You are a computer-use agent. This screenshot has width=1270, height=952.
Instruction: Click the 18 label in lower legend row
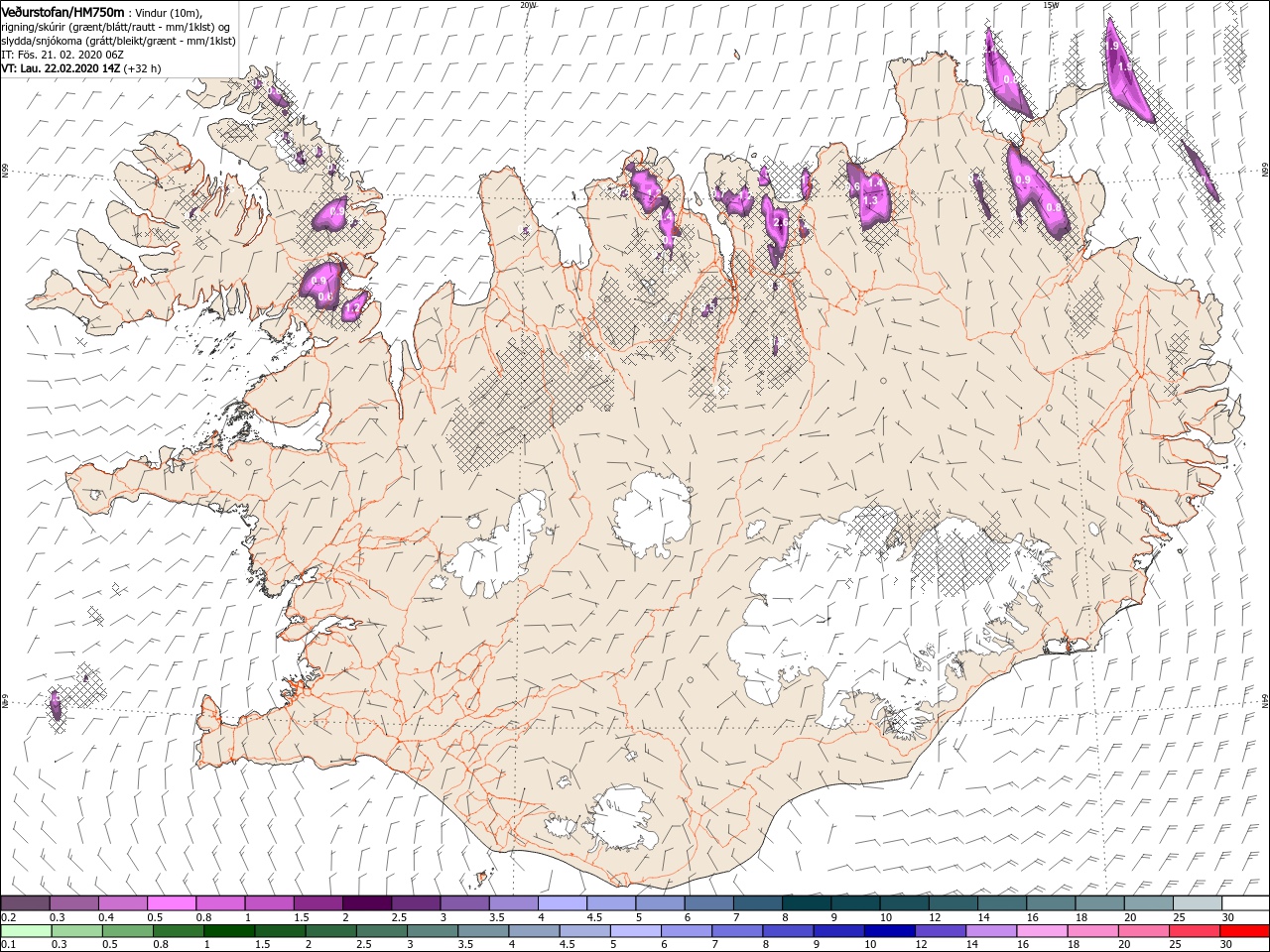pos(1073,944)
